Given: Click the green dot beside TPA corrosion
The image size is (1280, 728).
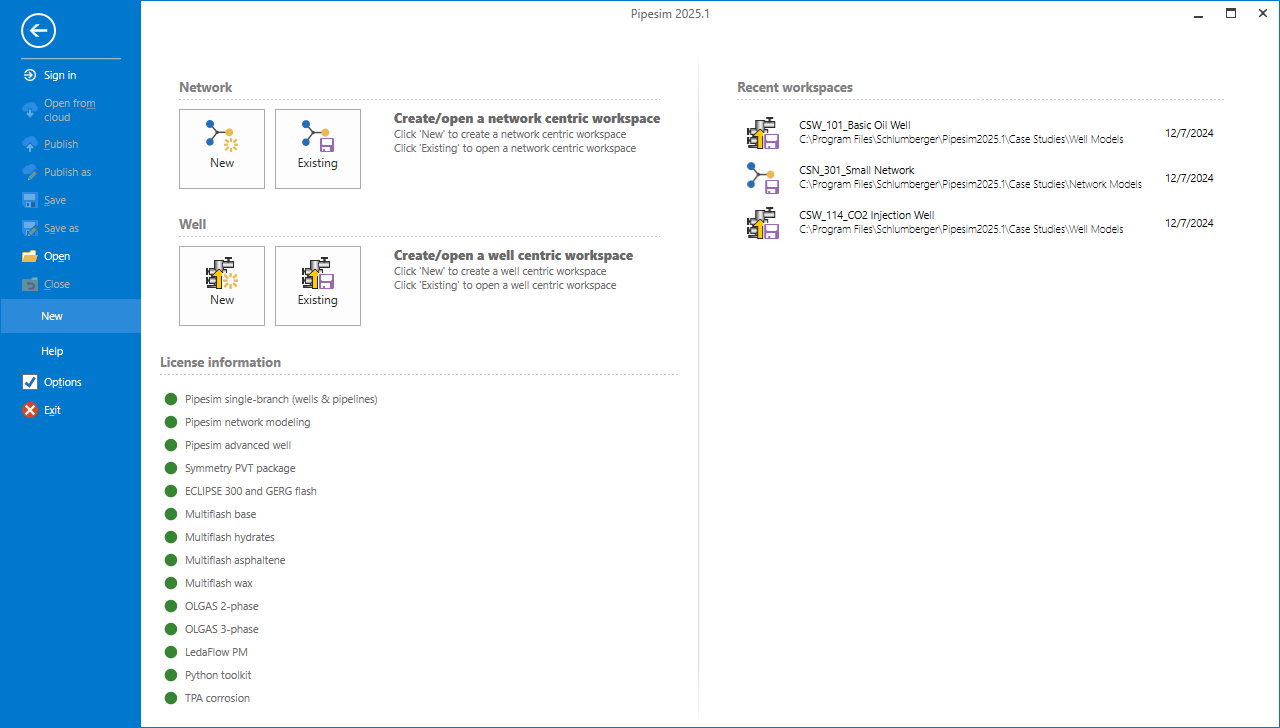Looking at the screenshot, I should pos(171,698).
